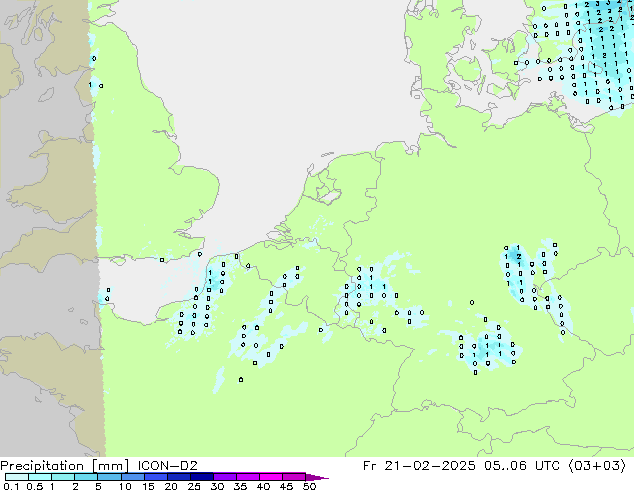Select the 30–35 mm purple swatch
Image resolution: width=634 pixels, height=490 pixels.
(x=224, y=477)
